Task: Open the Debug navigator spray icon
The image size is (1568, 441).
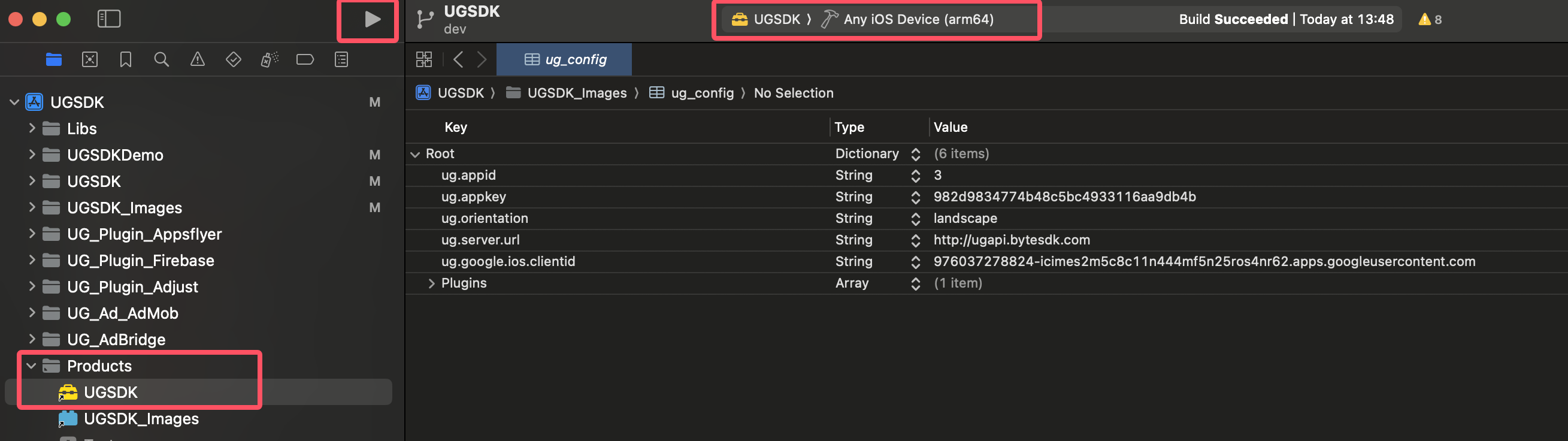Action: point(269,60)
